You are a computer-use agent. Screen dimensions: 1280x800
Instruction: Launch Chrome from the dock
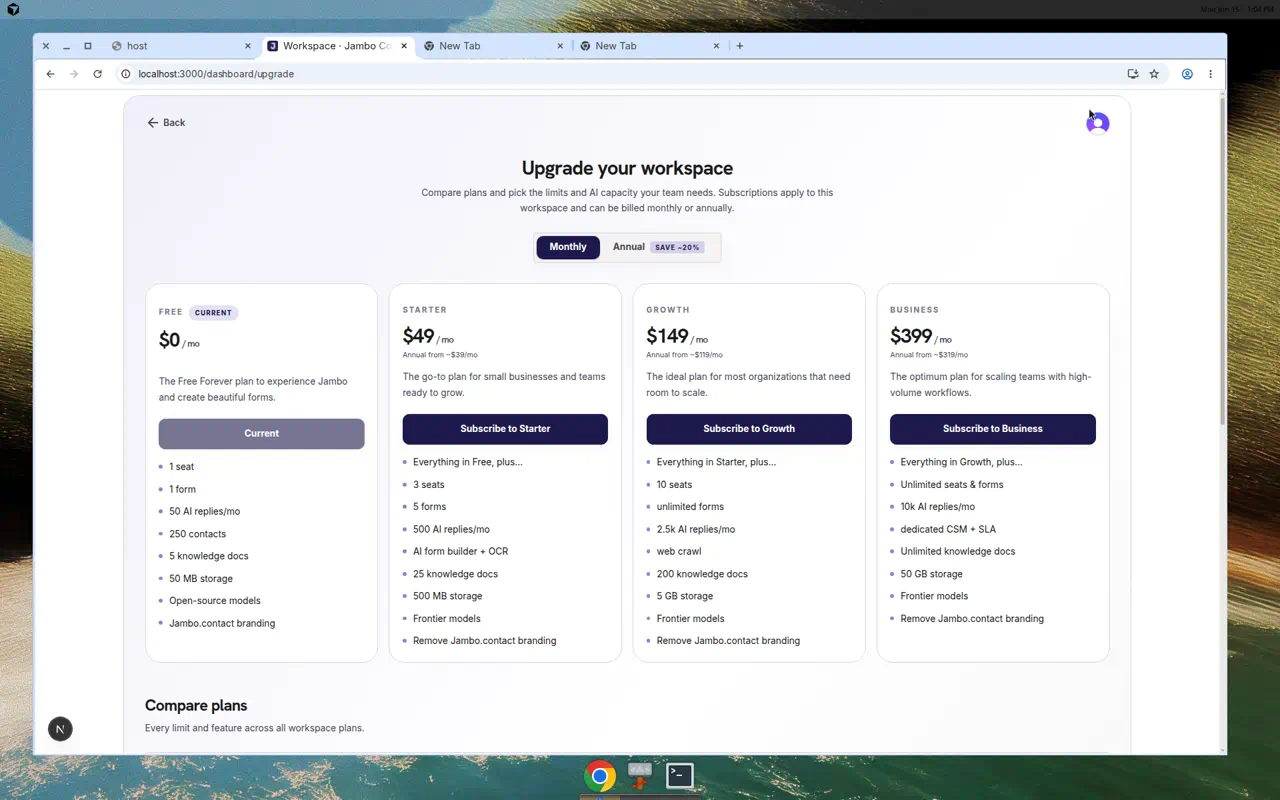pos(600,776)
